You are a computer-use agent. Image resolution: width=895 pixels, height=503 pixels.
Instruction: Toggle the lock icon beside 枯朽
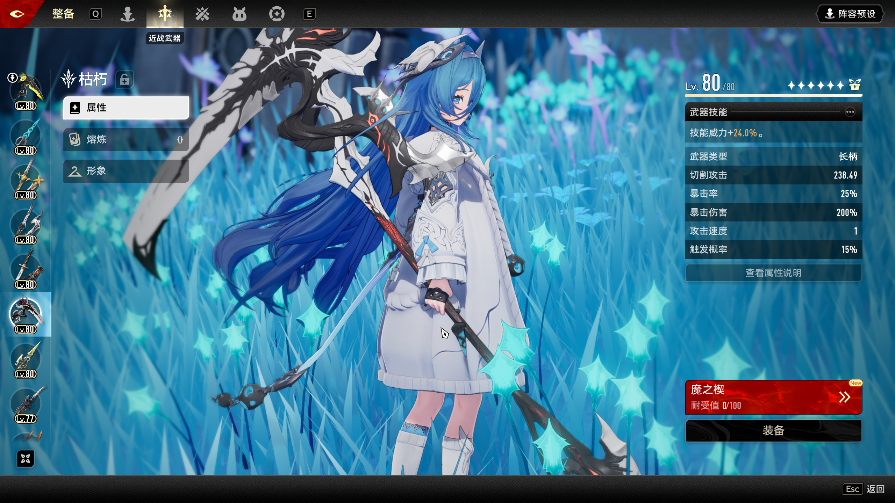pos(124,79)
